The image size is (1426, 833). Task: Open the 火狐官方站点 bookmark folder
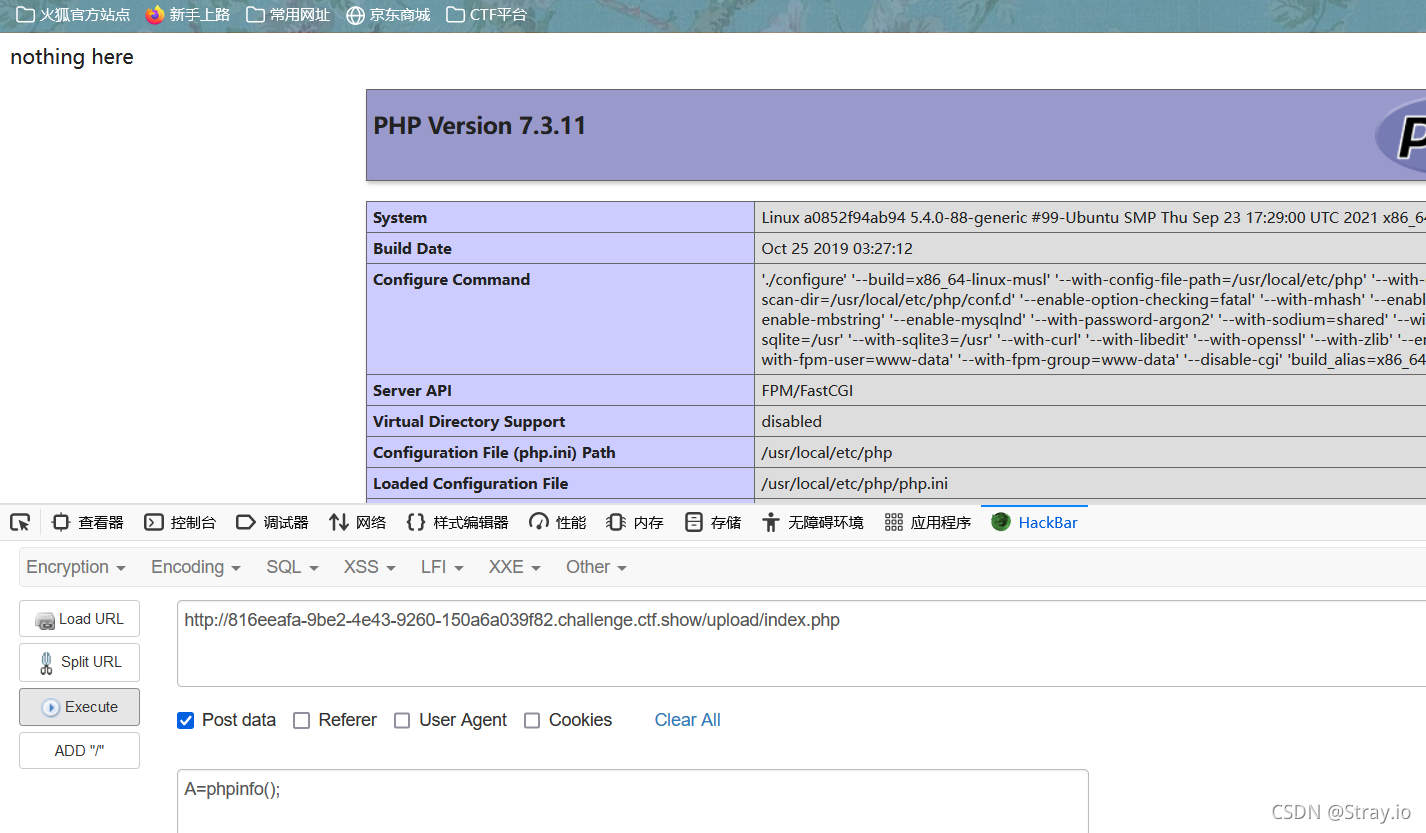(x=73, y=15)
